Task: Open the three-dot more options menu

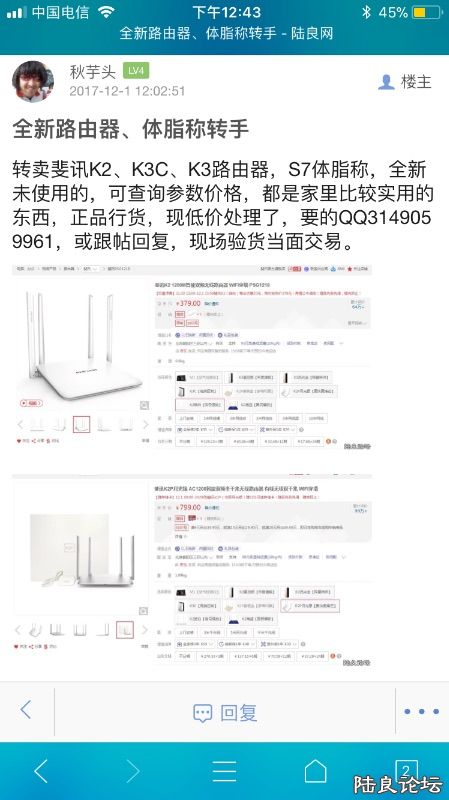Action: 421,711
